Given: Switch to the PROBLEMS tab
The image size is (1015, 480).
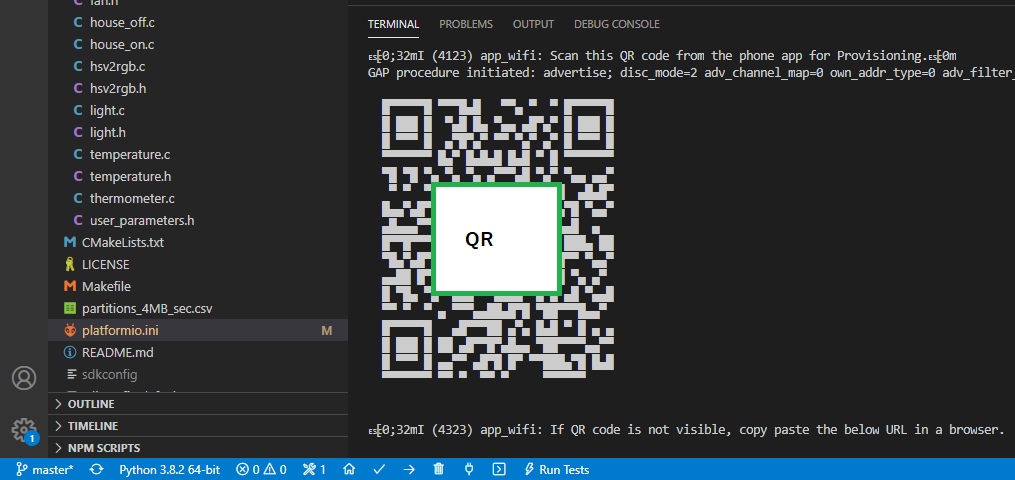Looking at the screenshot, I should [x=466, y=24].
